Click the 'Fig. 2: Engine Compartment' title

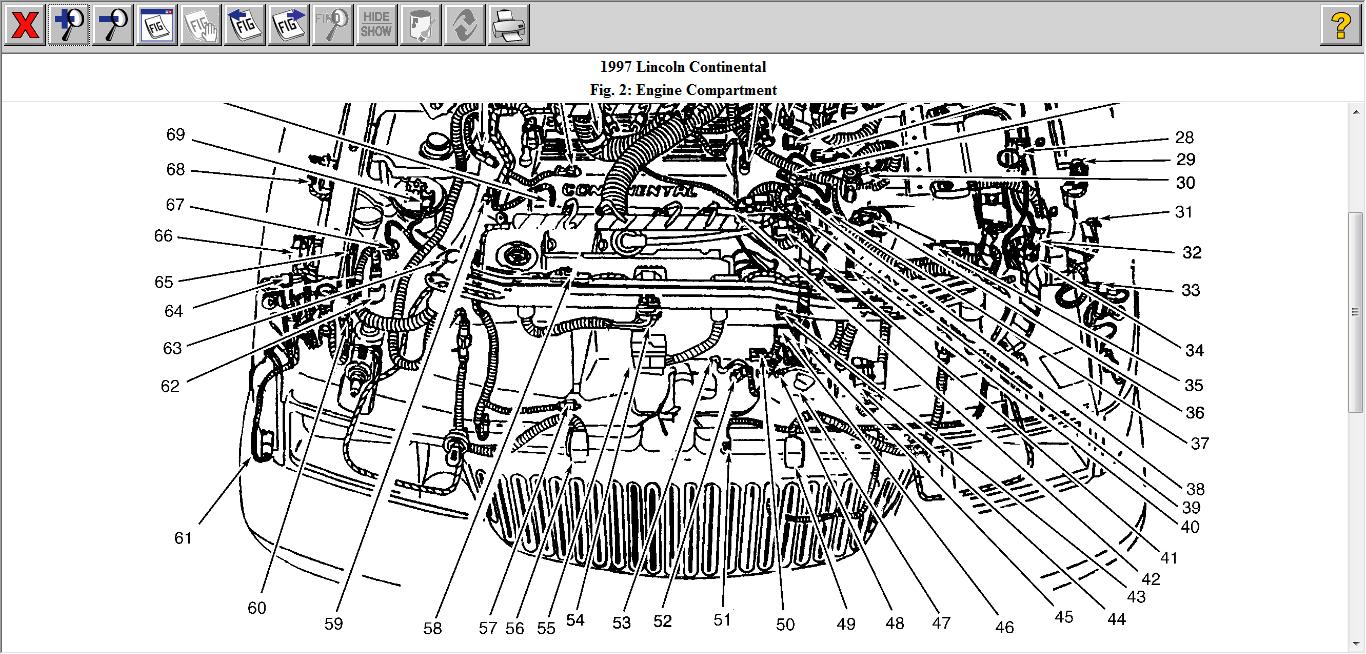point(683,90)
